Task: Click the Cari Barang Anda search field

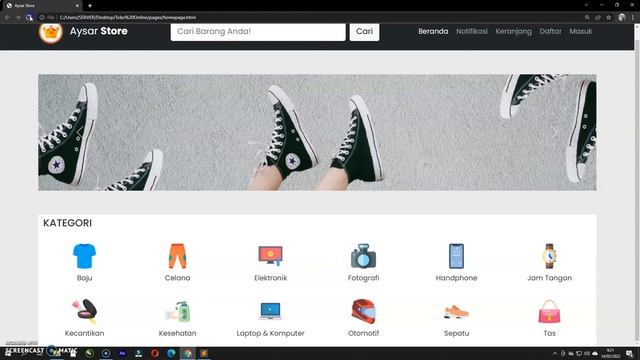Action: [258, 31]
